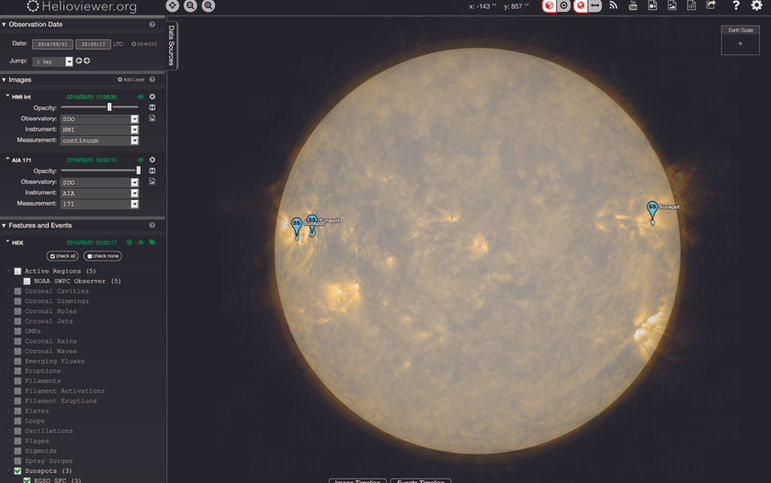Toggle HEK events visibility eye
The image size is (771, 483).
[141, 242]
